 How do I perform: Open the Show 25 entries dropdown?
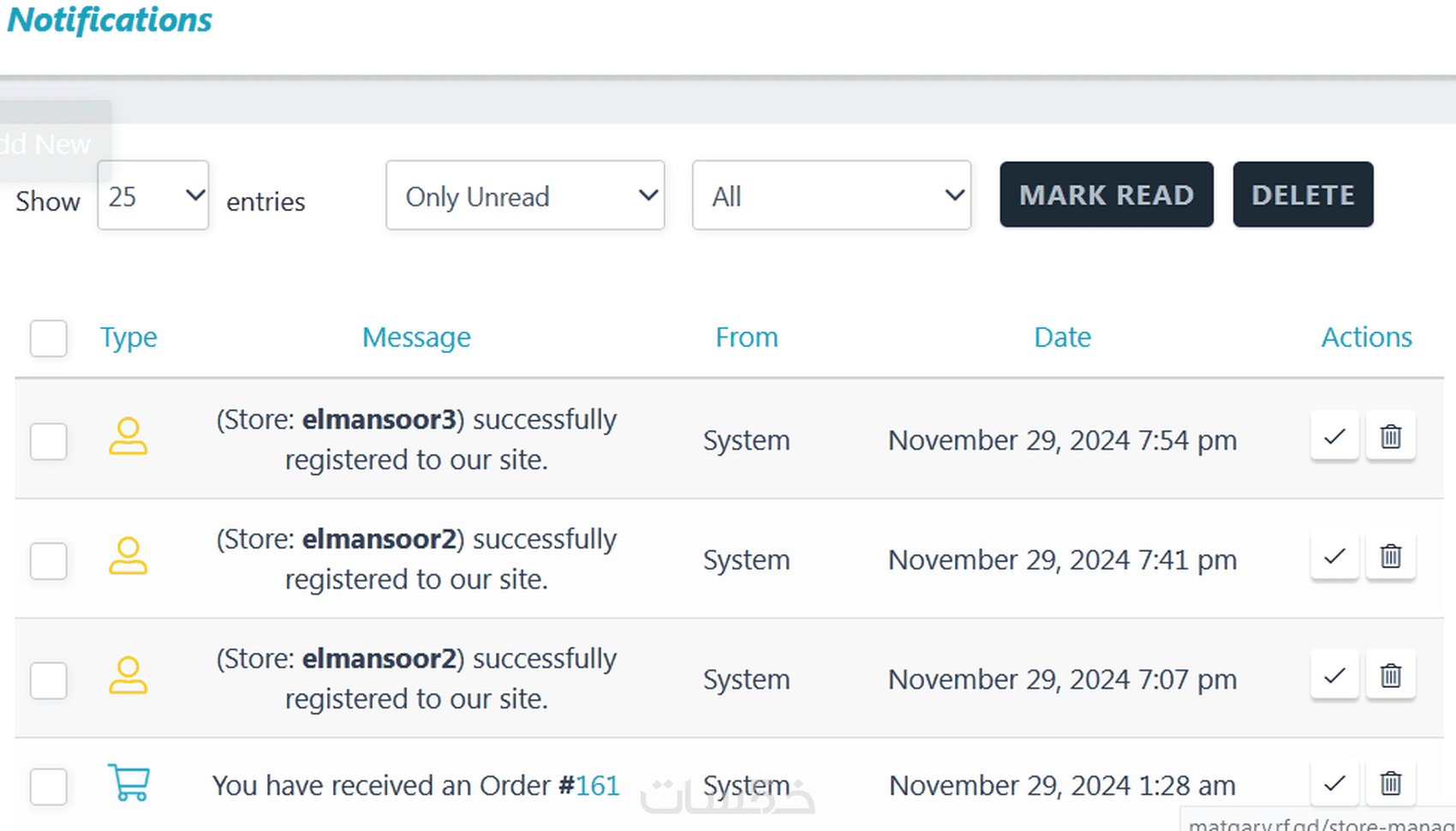point(153,195)
